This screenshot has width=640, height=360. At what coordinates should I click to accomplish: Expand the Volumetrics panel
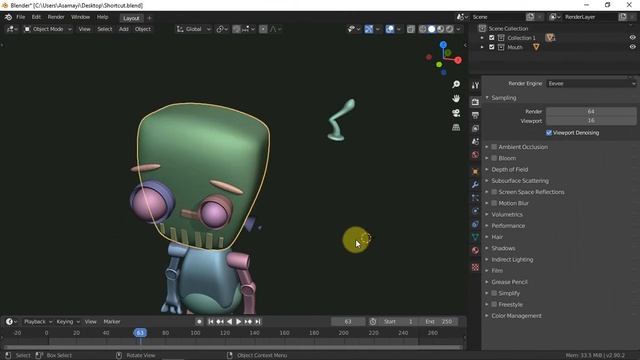(x=507, y=214)
